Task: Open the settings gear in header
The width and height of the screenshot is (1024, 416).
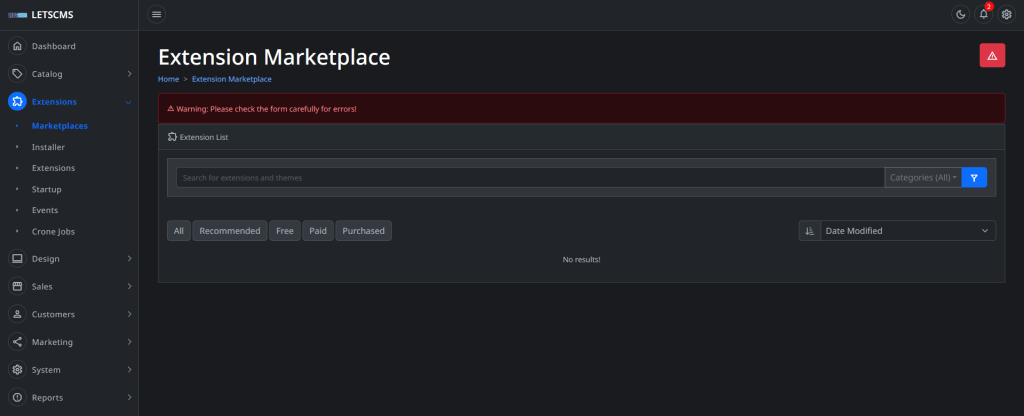Action: coord(1006,14)
